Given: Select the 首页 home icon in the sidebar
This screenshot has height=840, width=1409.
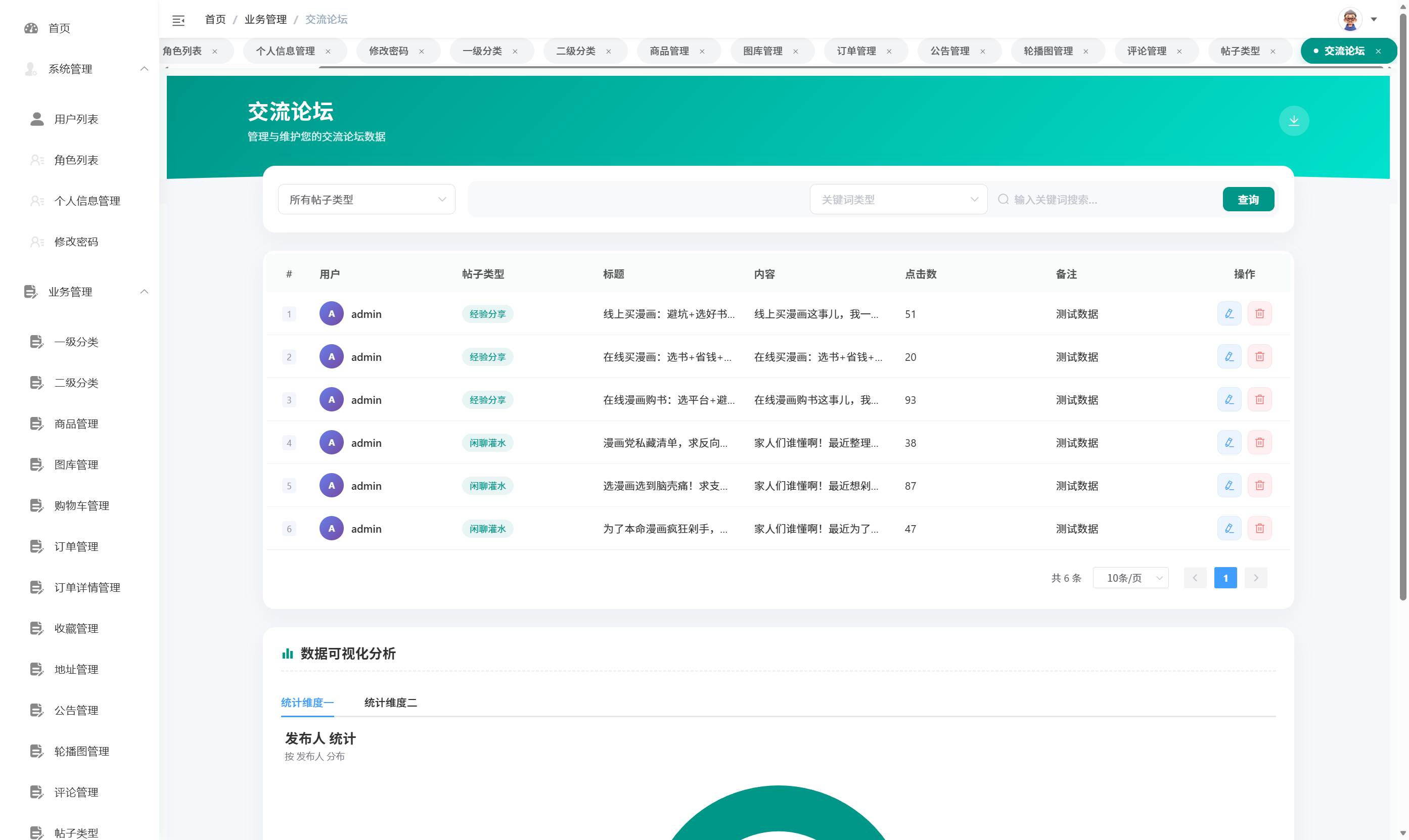Looking at the screenshot, I should tap(31, 28).
